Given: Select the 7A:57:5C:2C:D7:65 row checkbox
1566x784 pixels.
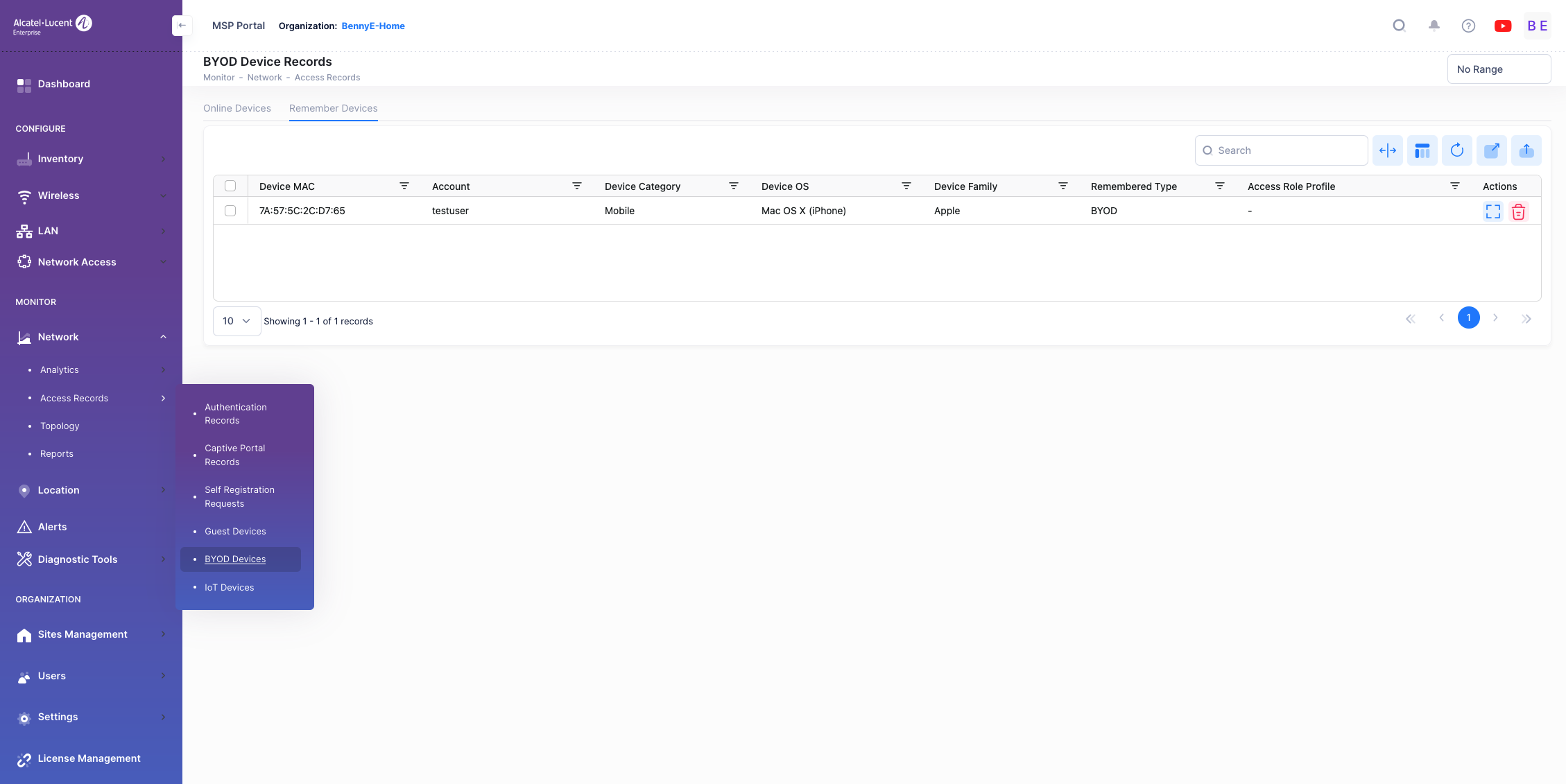Looking at the screenshot, I should click(230, 211).
